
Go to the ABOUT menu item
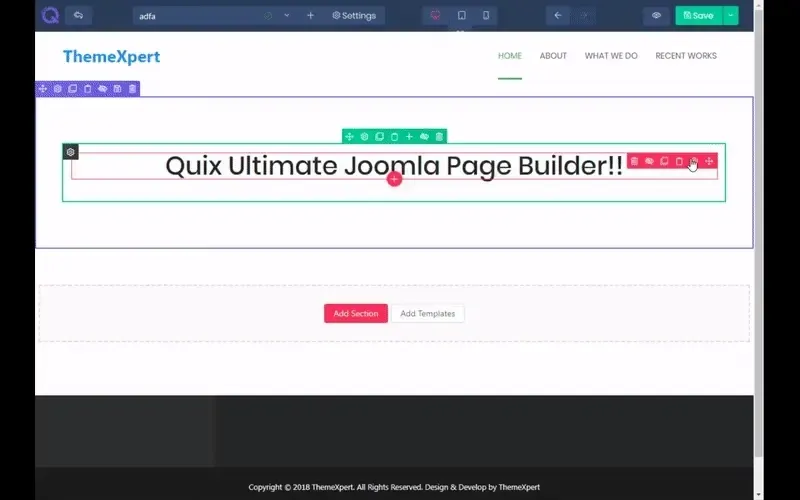553,56
